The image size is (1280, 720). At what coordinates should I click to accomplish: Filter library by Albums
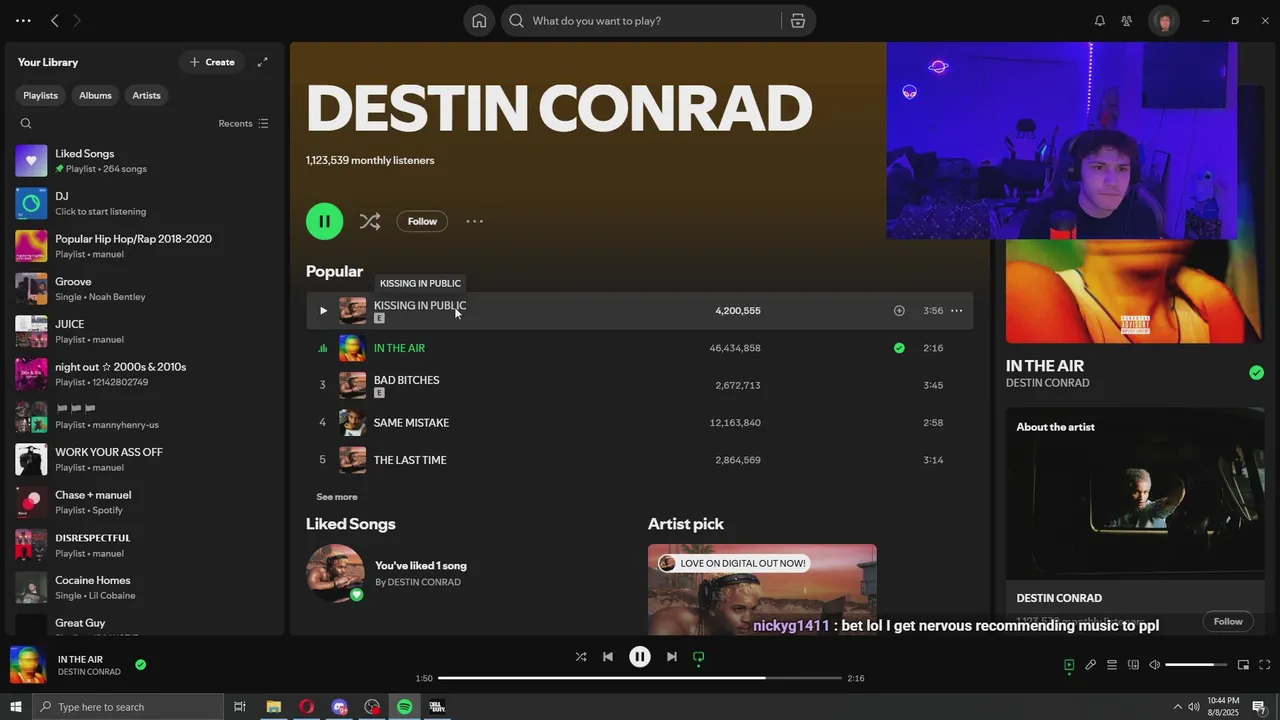click(x=95, y=95)
